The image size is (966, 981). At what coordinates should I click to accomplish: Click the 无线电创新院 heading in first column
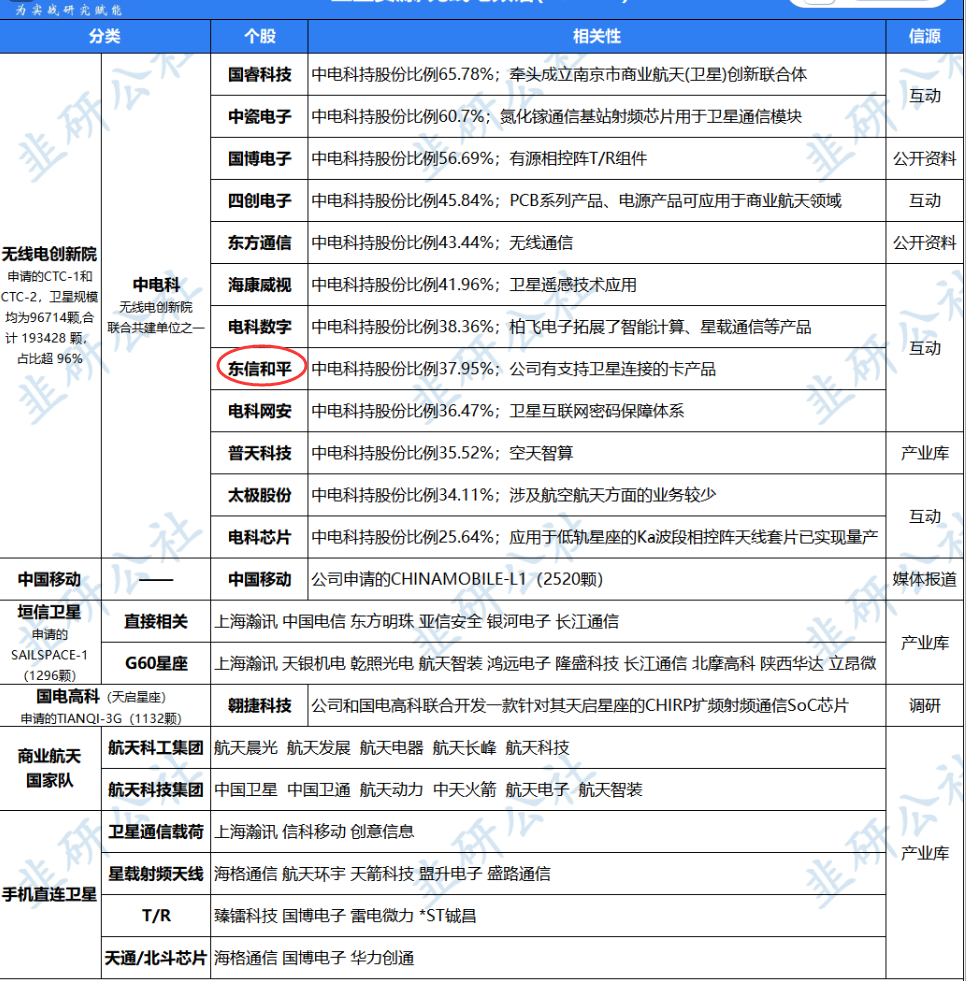pyautogui.click(x=49, y=254)
